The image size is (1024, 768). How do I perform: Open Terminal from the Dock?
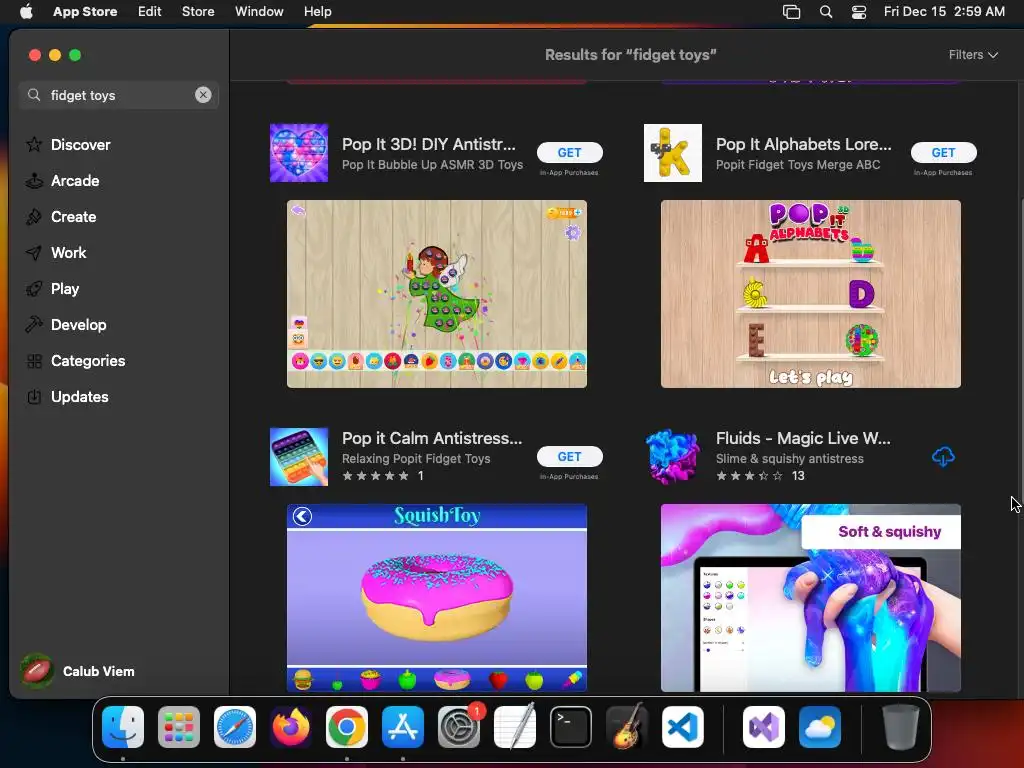tap(571, 727)
